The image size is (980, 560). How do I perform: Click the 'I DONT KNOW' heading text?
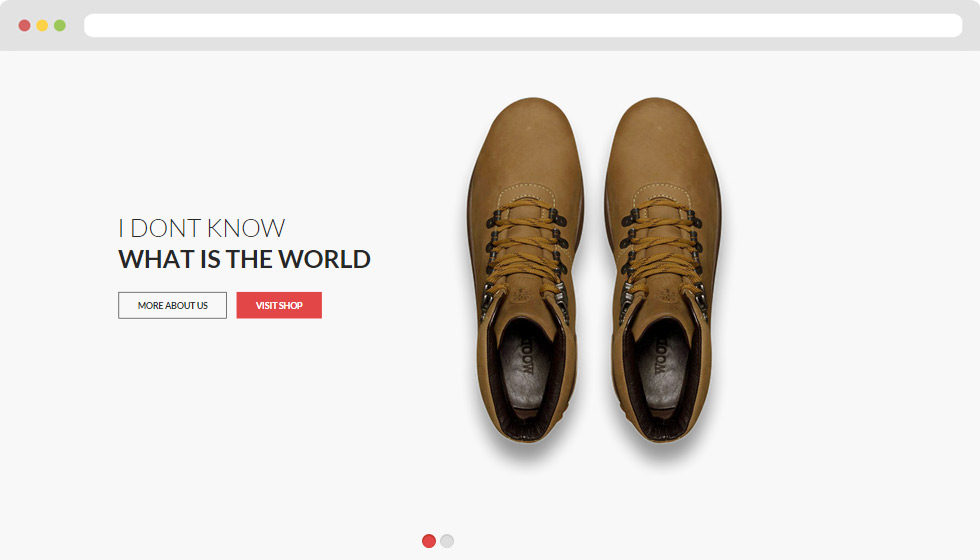tap(202, 228)
